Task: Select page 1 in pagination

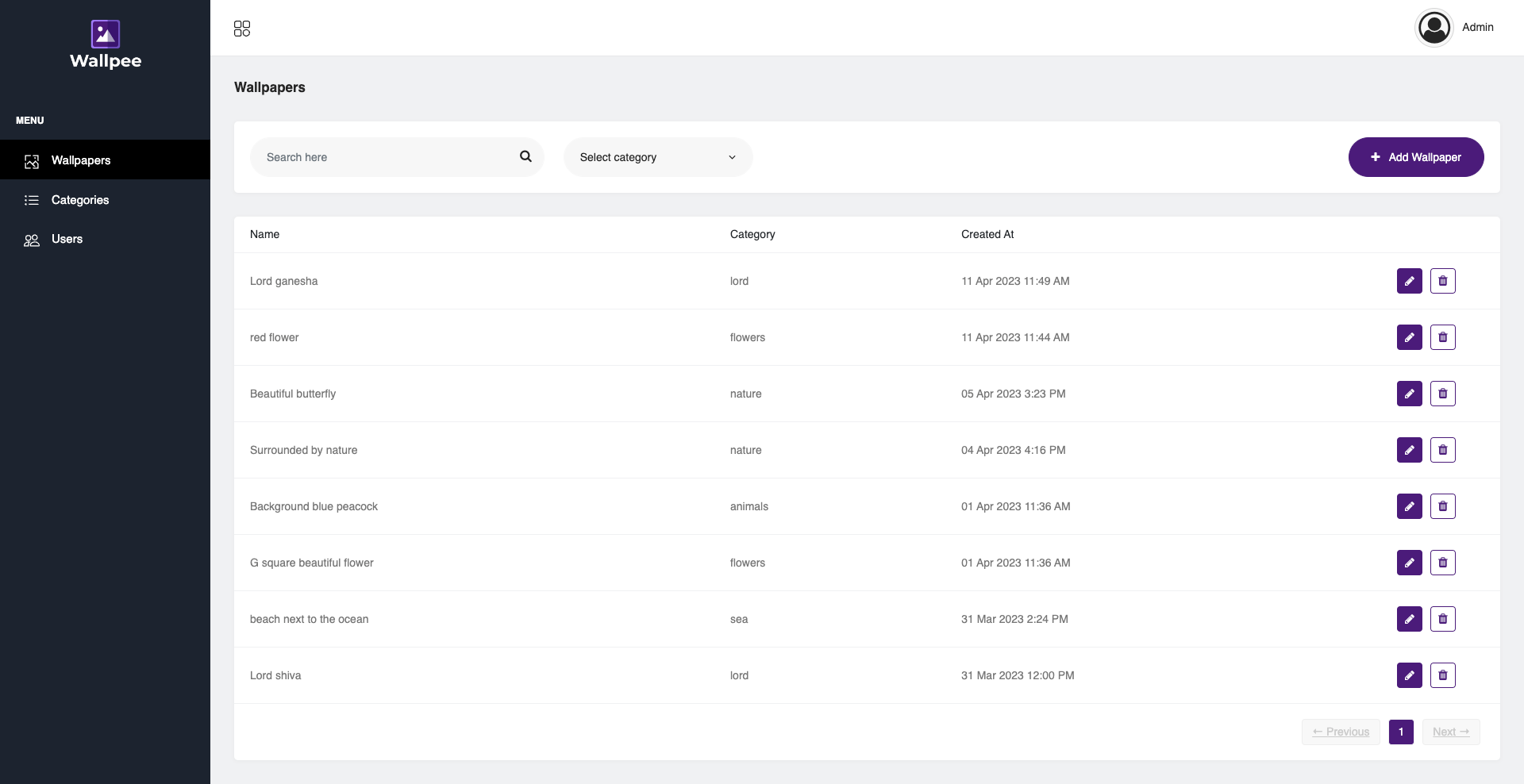Action: click(1401, 732)
